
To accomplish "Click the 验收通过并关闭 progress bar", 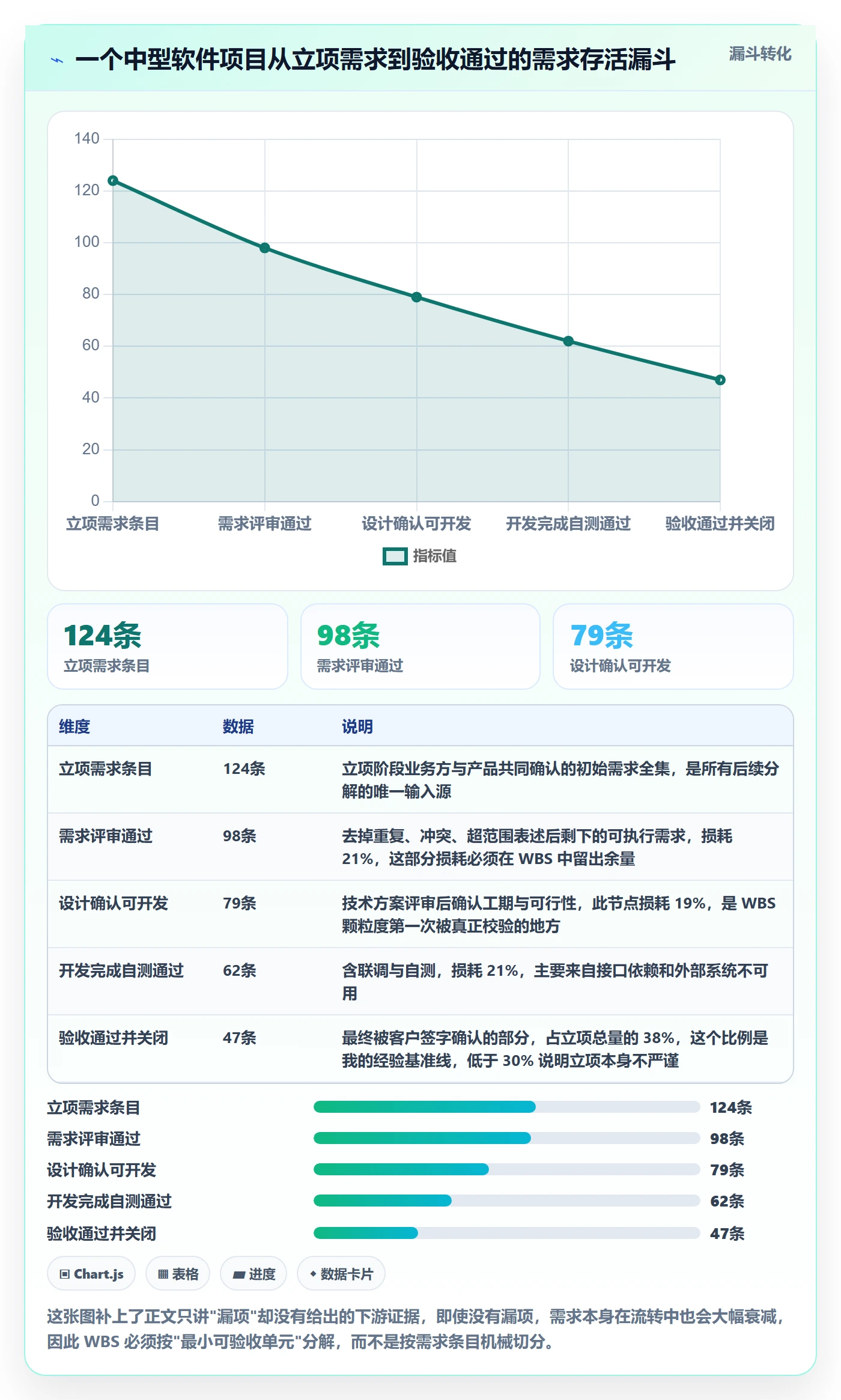I will tap(506, 1233).
